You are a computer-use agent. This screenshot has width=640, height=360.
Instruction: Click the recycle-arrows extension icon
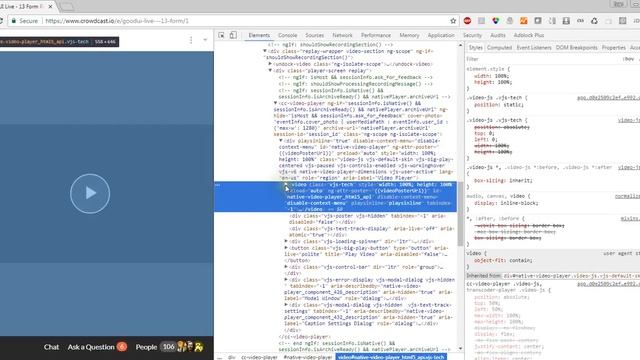(x=594, y=21)
